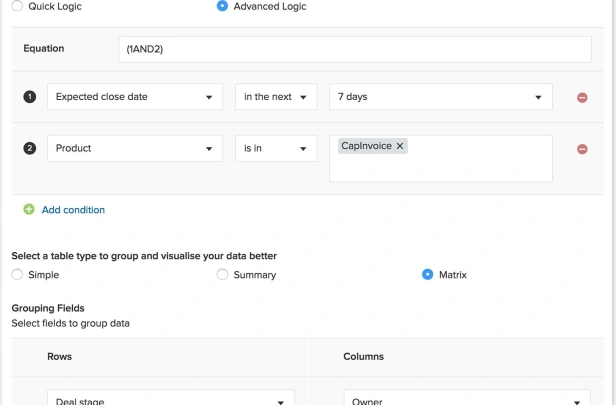Click into the Equation input field

click(355, 49)
